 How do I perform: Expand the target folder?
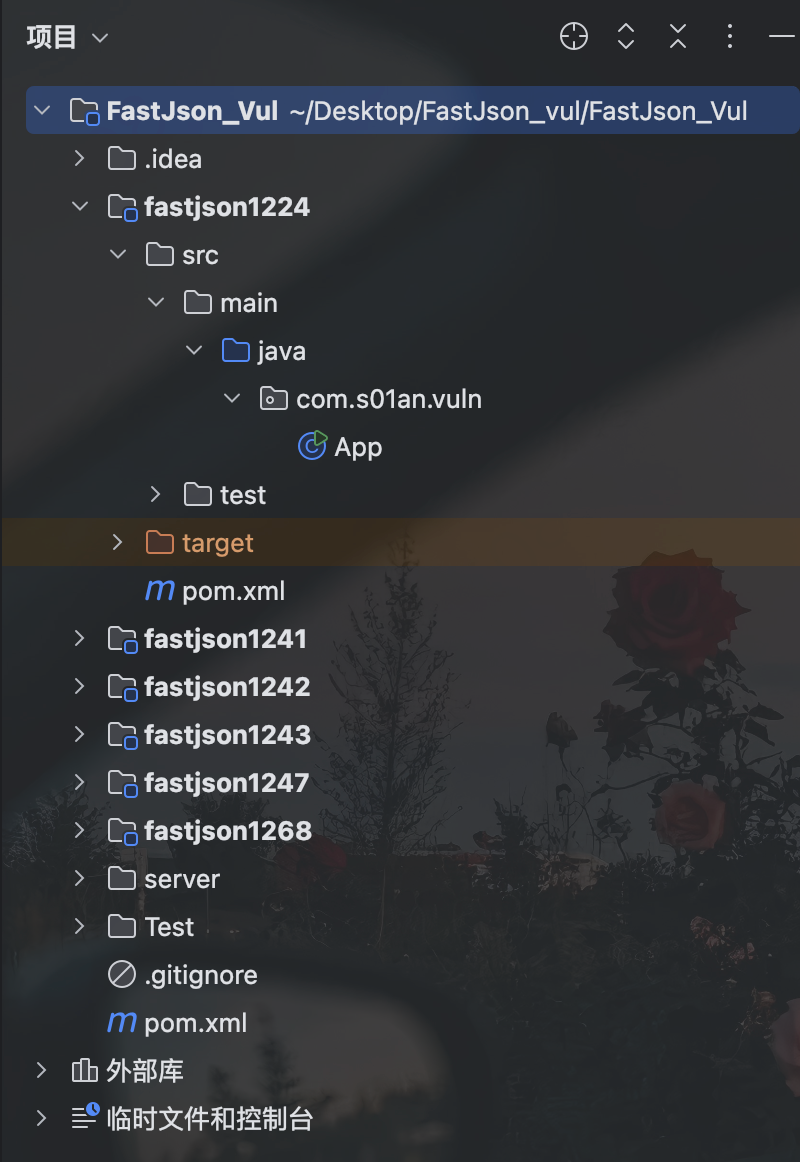117,542
